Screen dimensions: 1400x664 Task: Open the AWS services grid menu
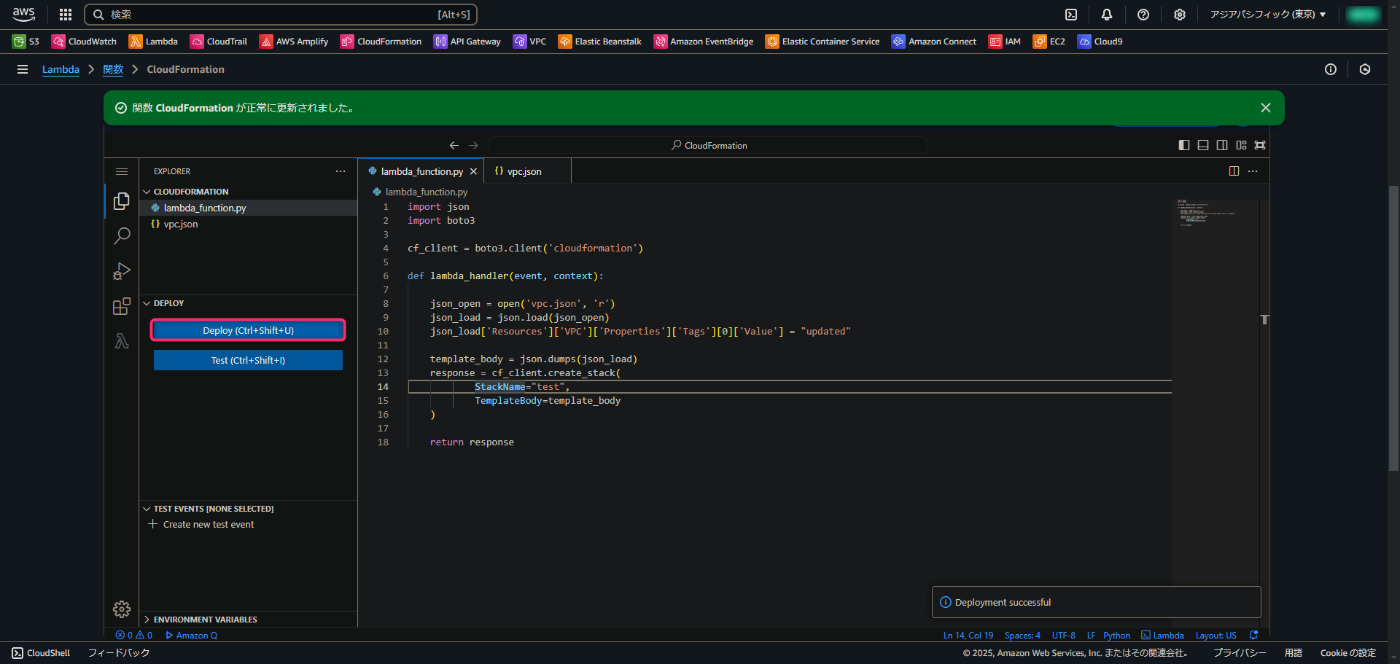click(x=65, y=15)
